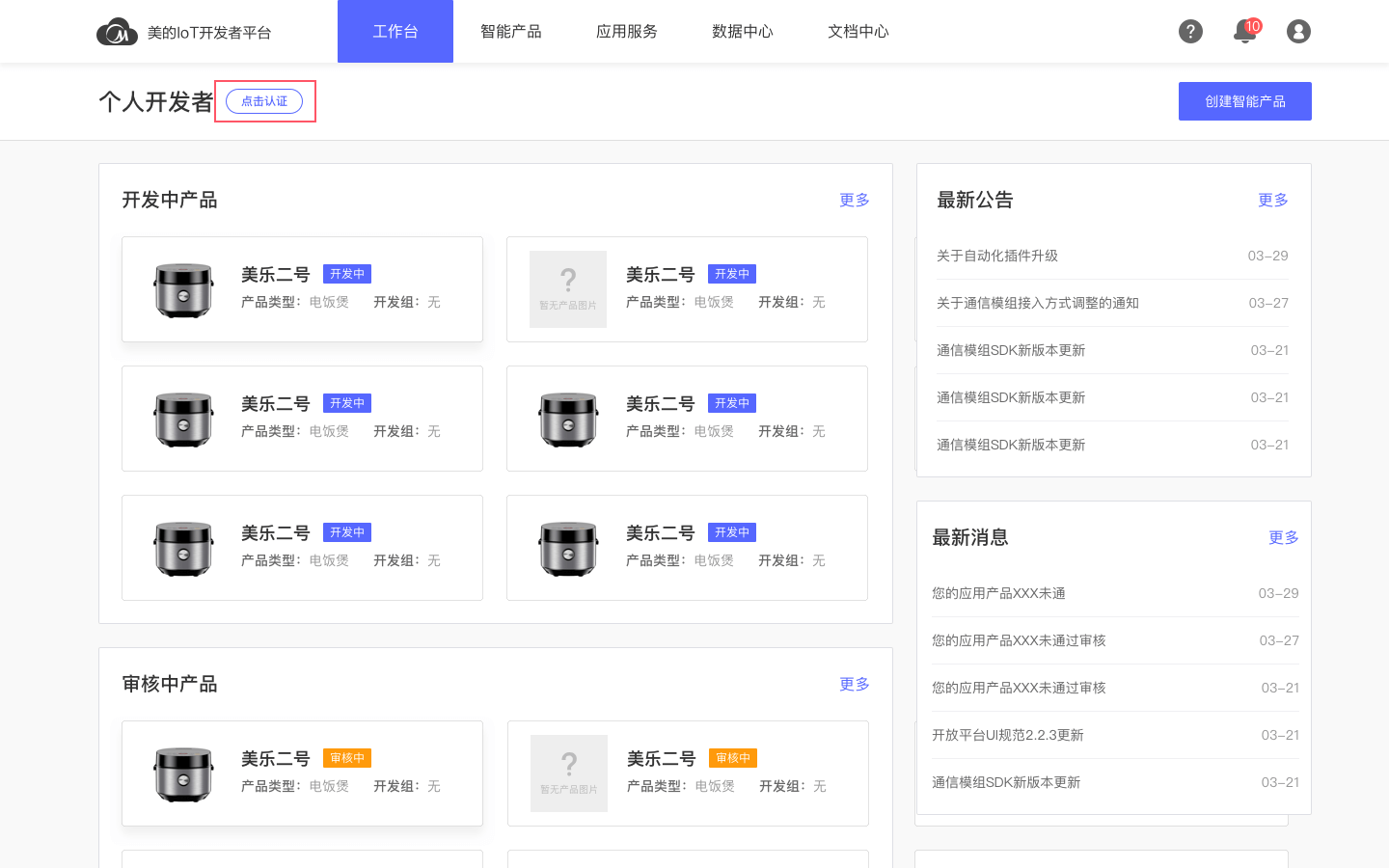The width and height of the screenshot is (1389, 868).
Task: Go to 数据中心 tab
Action: pos(743,32)
